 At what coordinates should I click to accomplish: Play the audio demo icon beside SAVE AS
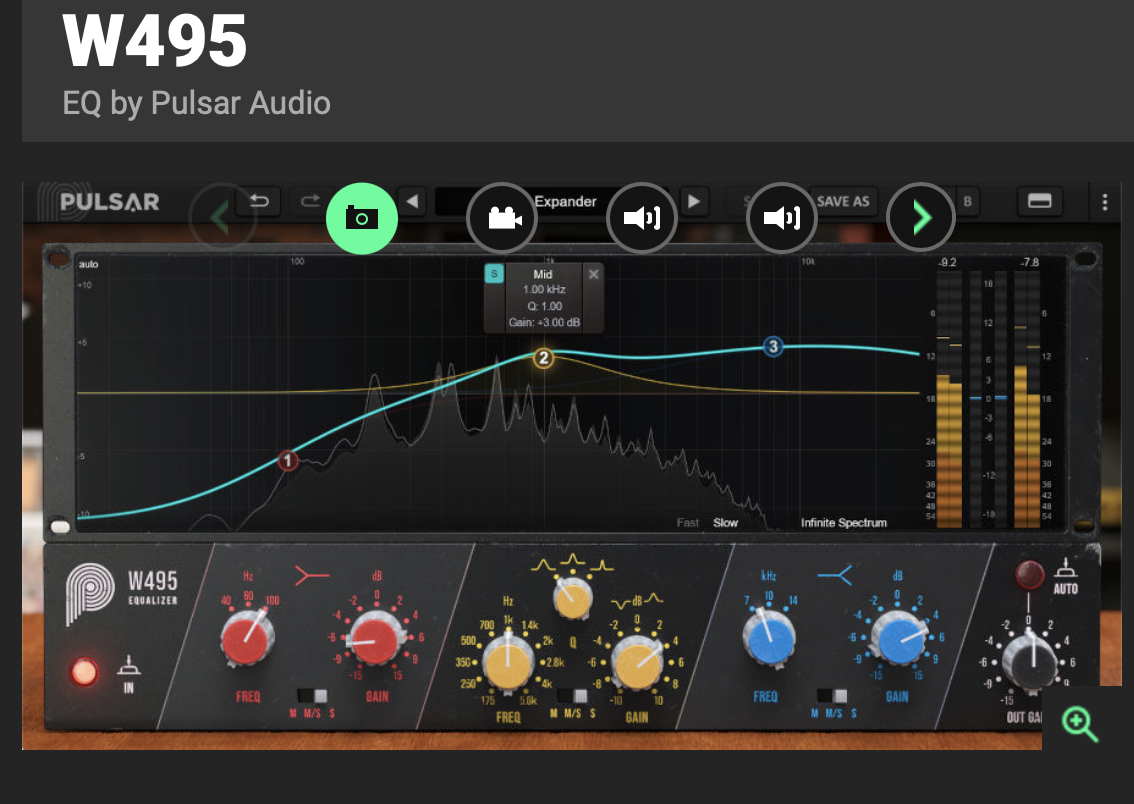pyautogui.click(x=782, y=218)
